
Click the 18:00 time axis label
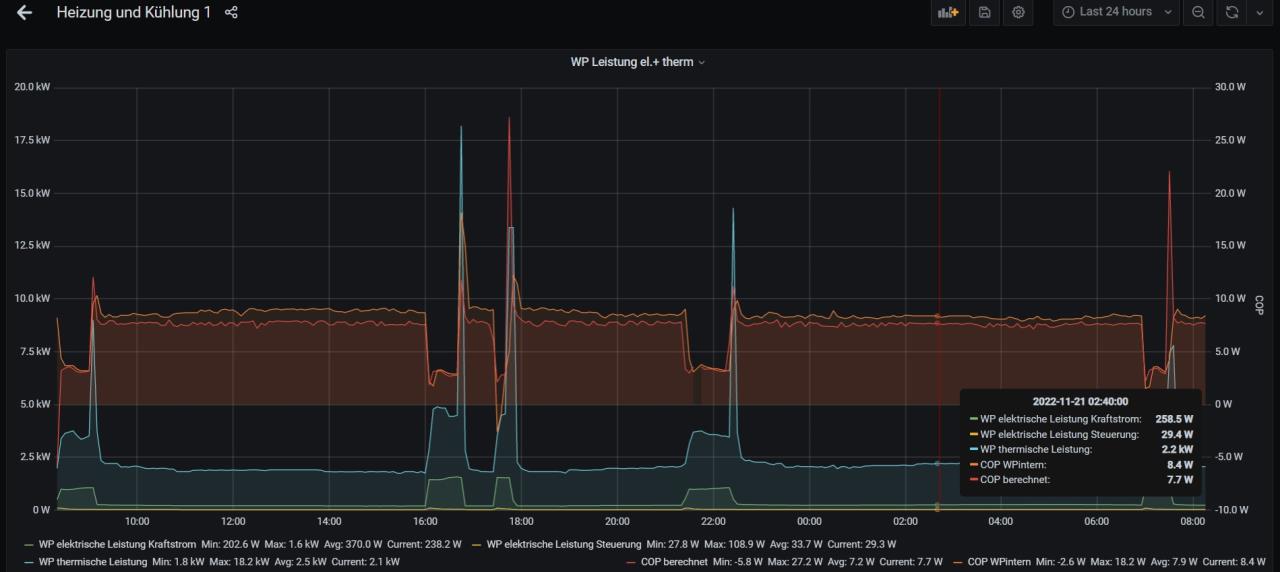[521, 522]
